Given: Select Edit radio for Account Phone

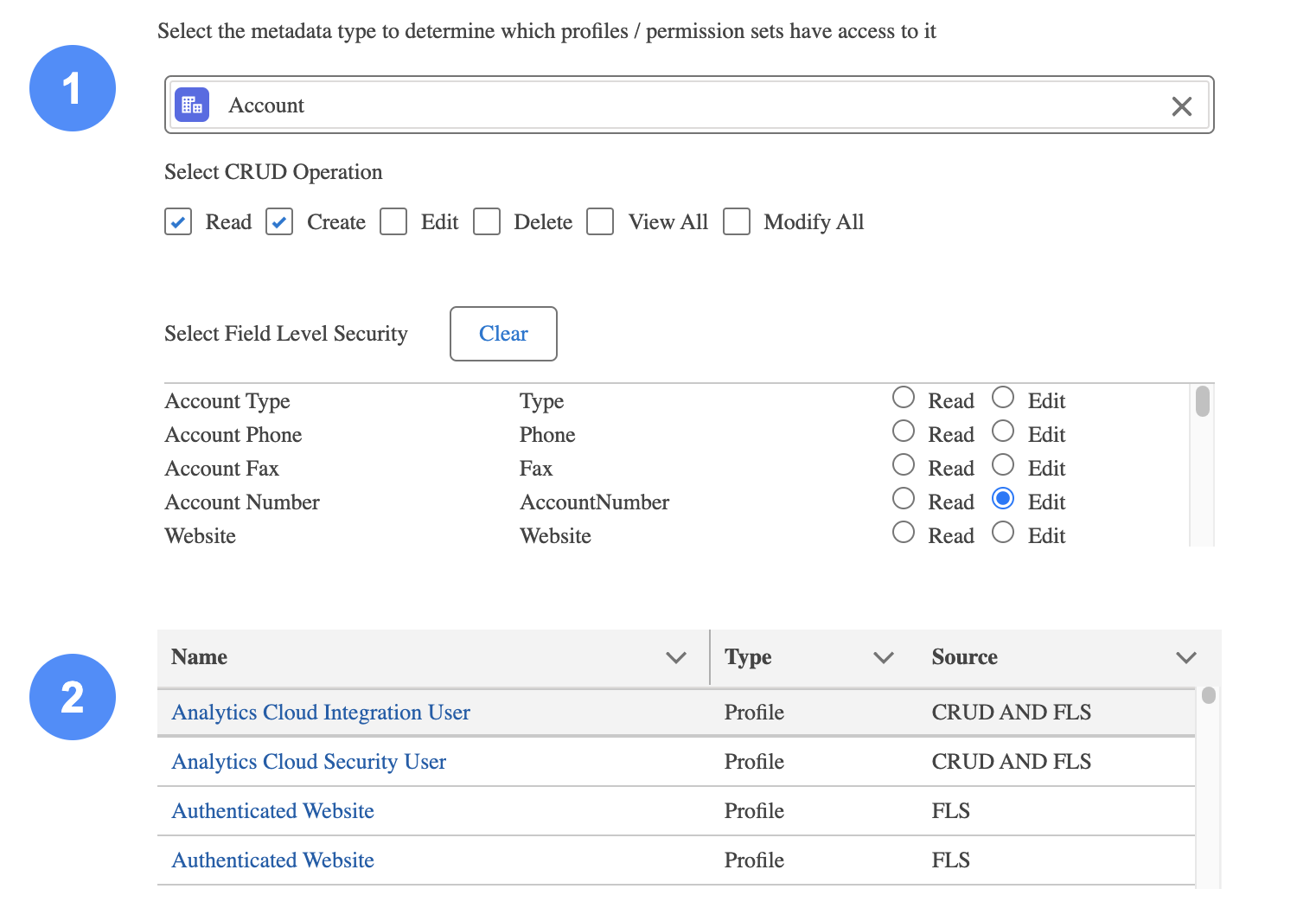Looking at the screenshot, I should [x=1003, y=432].
